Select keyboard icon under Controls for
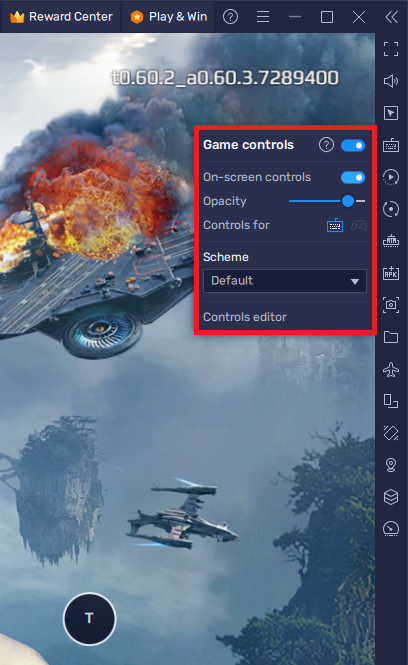The height and width of the screenshot is (665, 408). click(x=335, y=225)
